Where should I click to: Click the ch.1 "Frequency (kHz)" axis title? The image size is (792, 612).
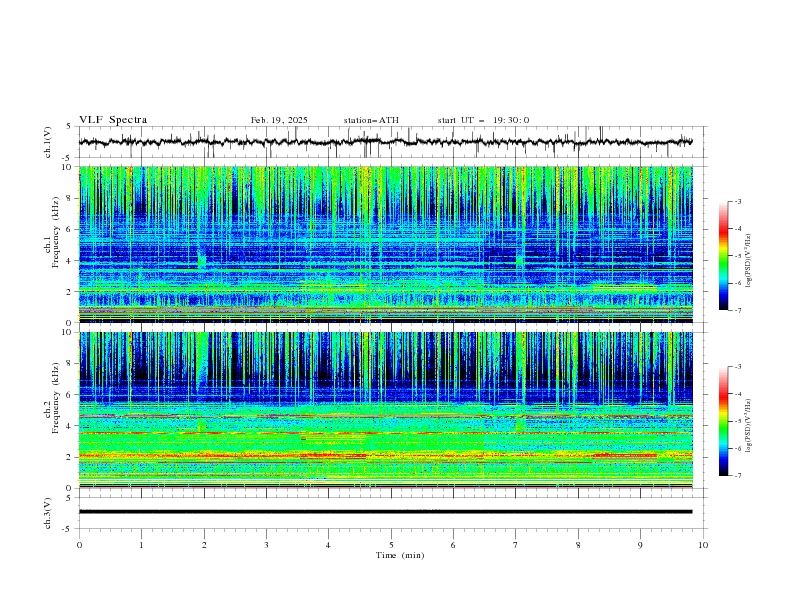56,232
